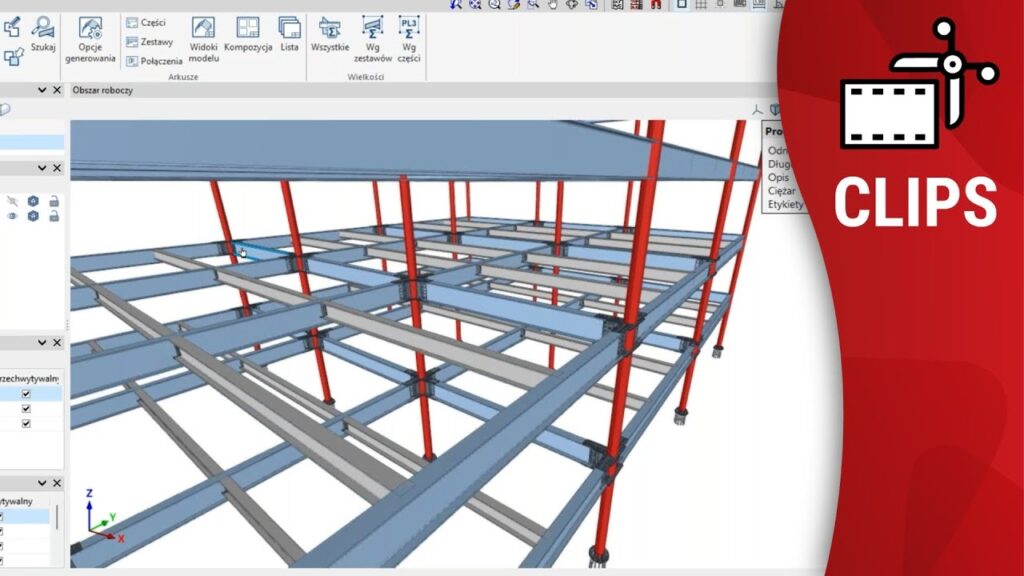Collapse the bottom left panel using chevron
The image size is (1024, 576).
pos(42,483)
